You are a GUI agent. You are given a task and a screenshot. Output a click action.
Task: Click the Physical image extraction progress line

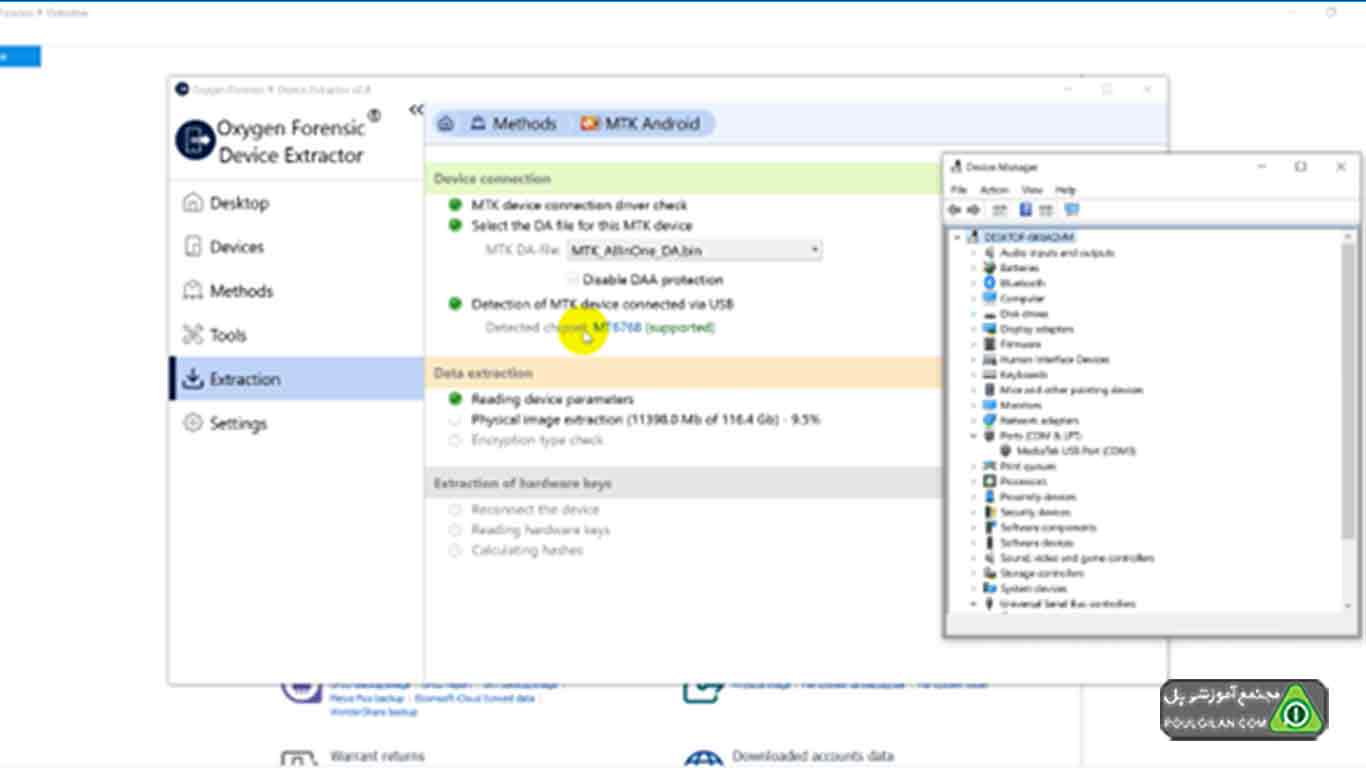(x=645, y=420)
